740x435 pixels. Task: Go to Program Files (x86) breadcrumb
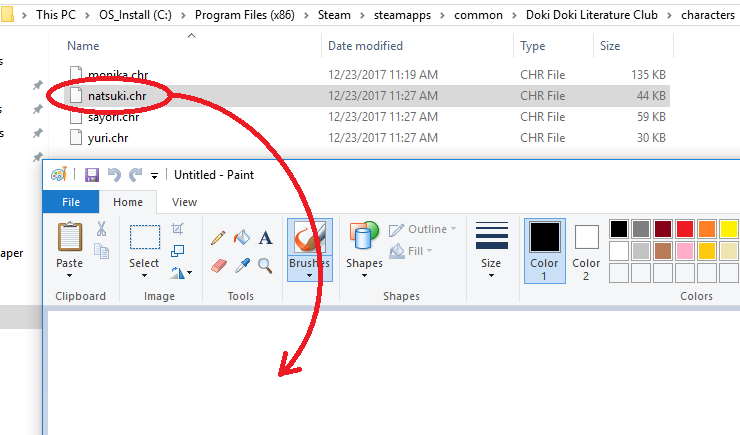(244, 15)
